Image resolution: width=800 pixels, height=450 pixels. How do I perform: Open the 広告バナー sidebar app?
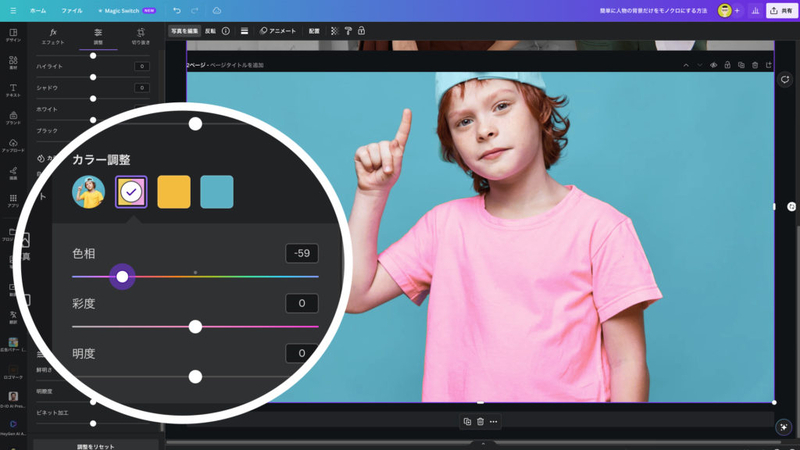(13, 344)
